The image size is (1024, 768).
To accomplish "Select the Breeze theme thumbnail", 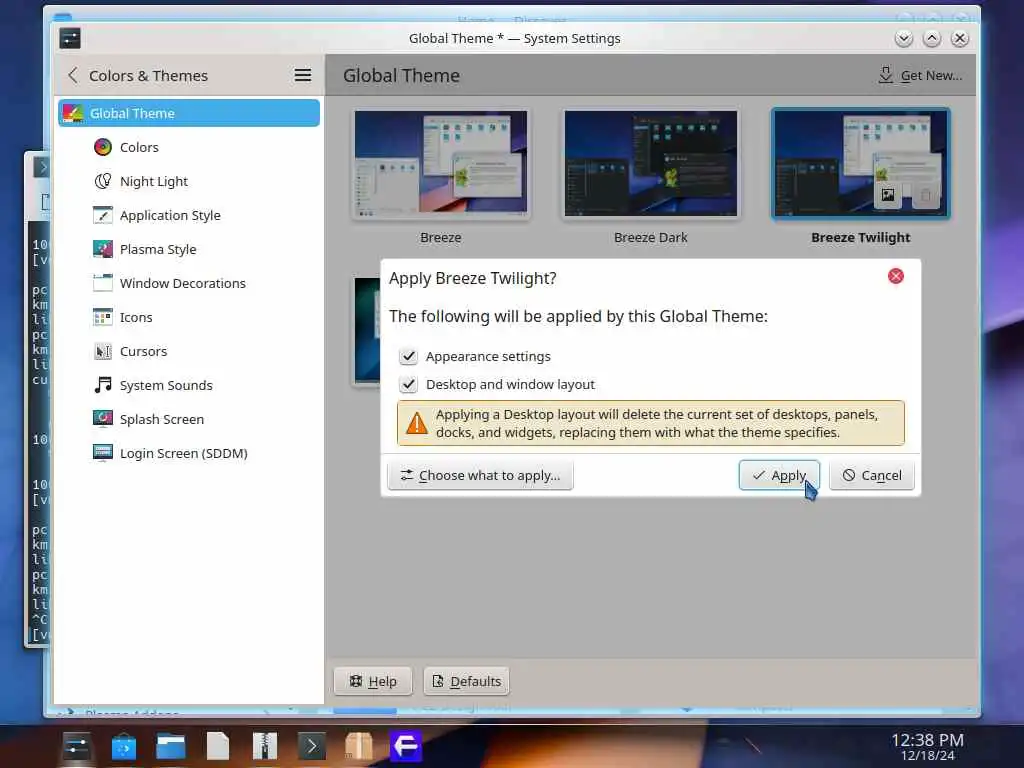I will click(x=441, y=163).
